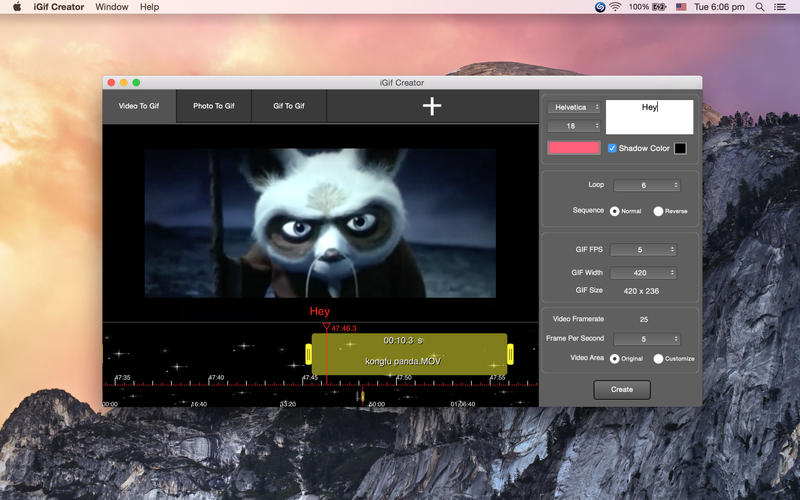Click the right yellow trim handle

510,354
